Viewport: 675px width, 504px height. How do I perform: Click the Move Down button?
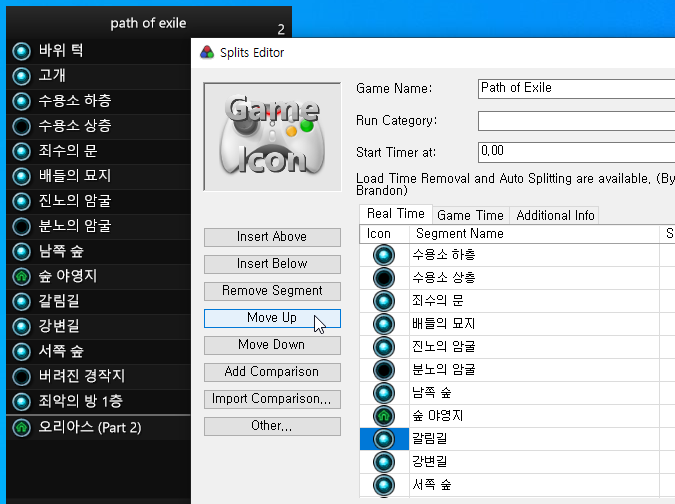point(272,345)
